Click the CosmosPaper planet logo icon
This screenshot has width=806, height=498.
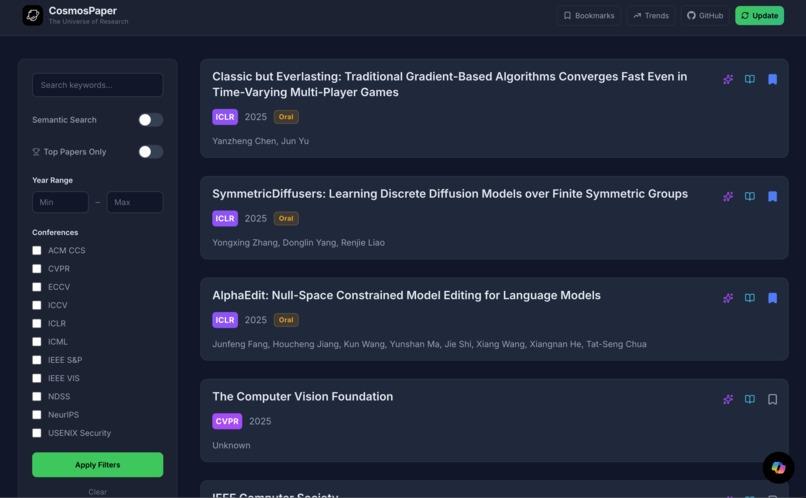[x=32, y=15]
